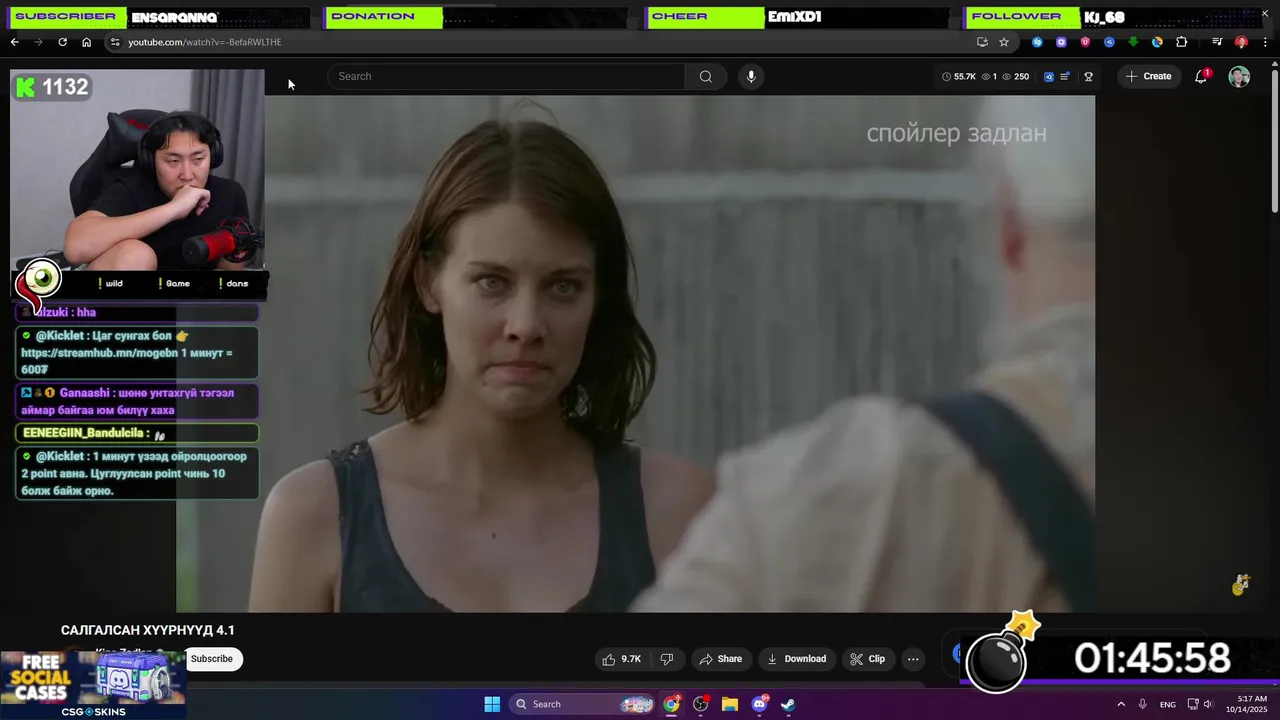Open the purple gear extension icon

[x=1061, y=42]
